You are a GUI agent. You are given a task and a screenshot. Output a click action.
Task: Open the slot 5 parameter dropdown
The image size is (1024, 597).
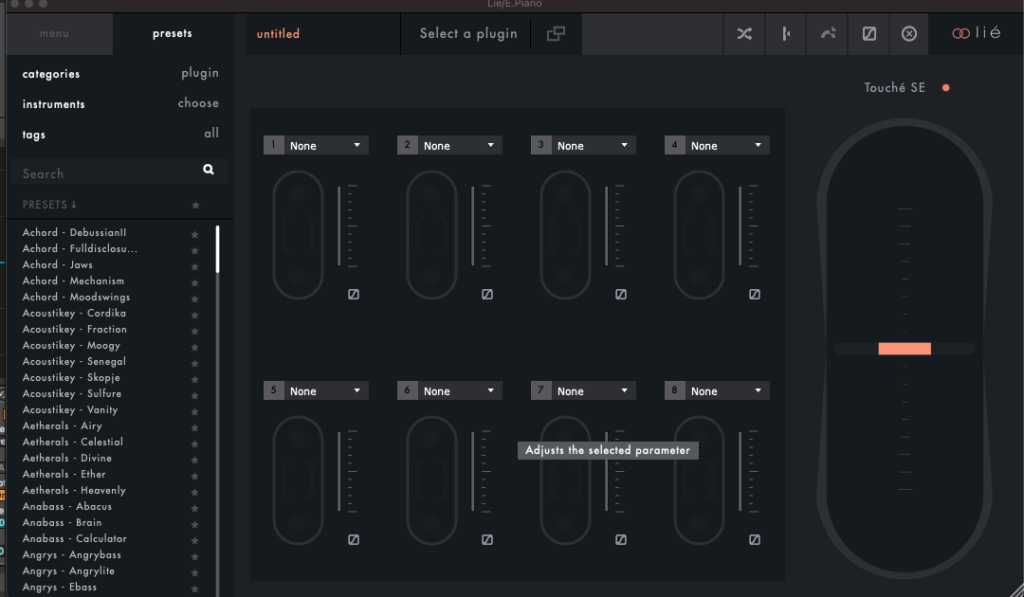(x=316, y=391)
